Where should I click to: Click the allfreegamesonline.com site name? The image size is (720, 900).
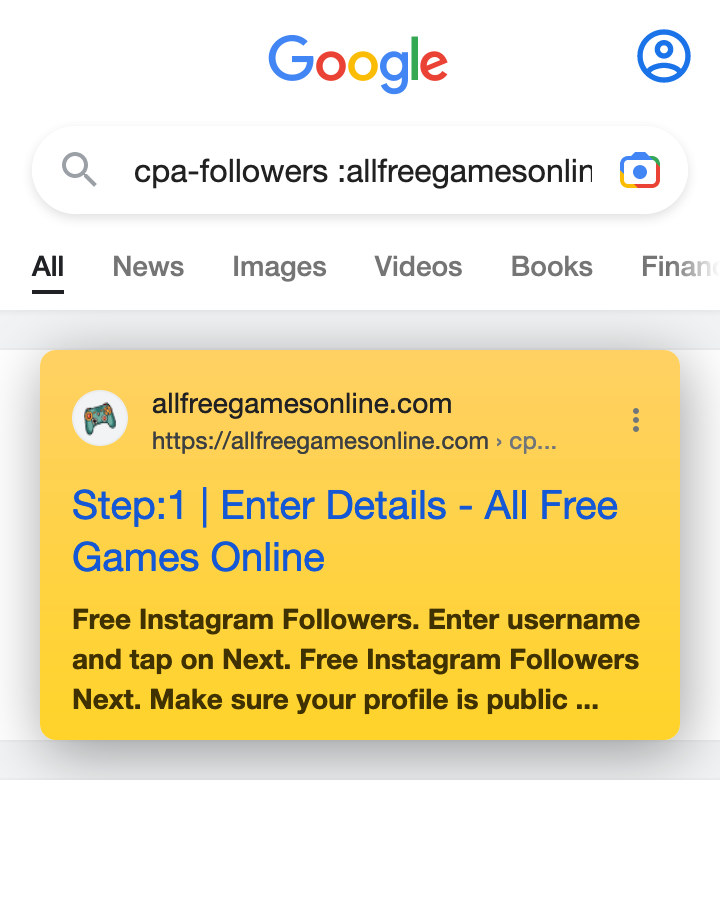pyautogui.click(x=302, y=404)
